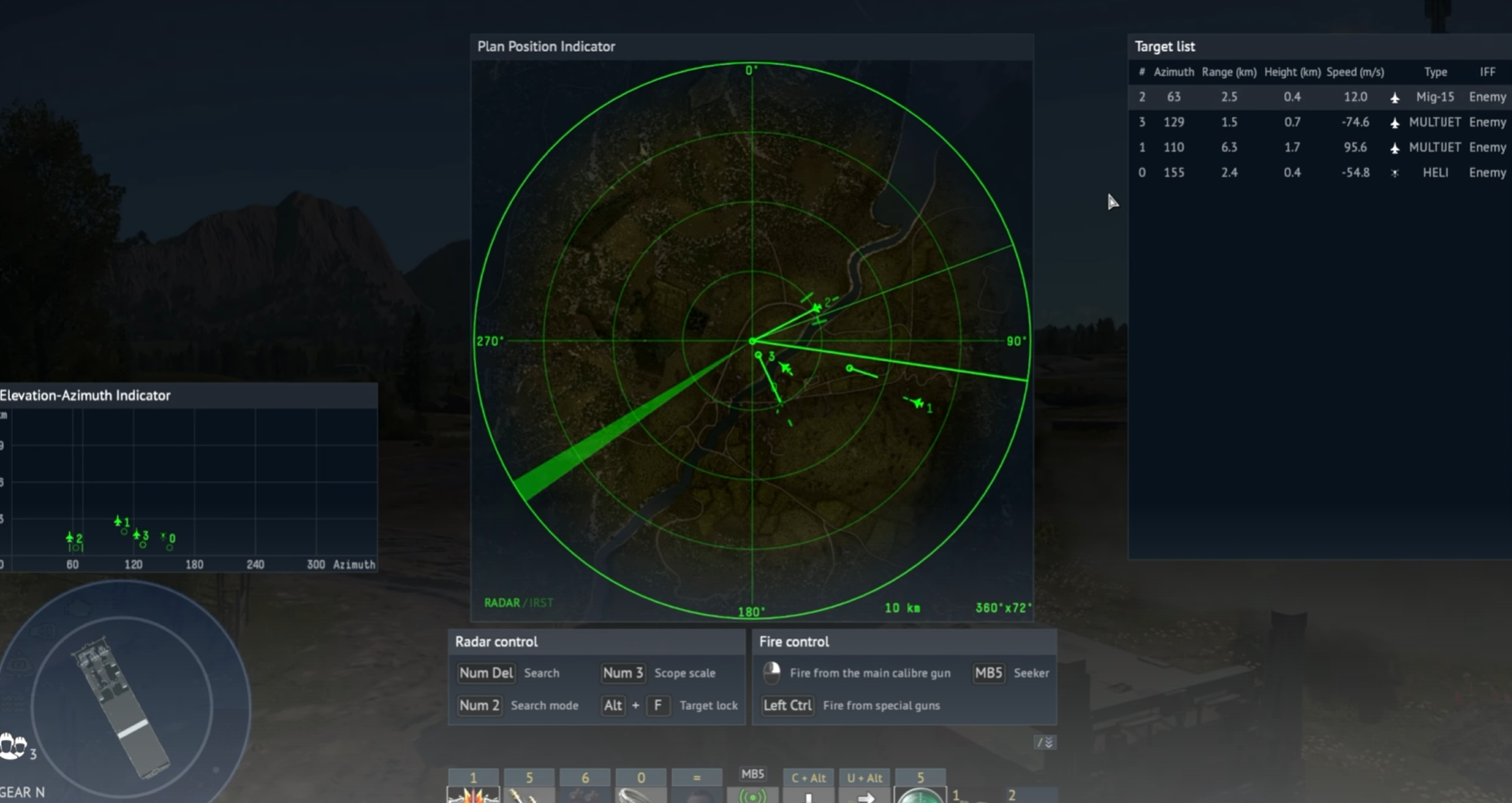Activate the explosion icon in action slot 1

pos(473,795)
